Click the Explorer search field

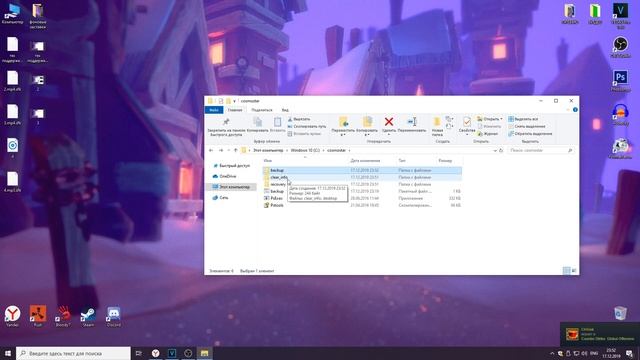click(x=540, y=151)
